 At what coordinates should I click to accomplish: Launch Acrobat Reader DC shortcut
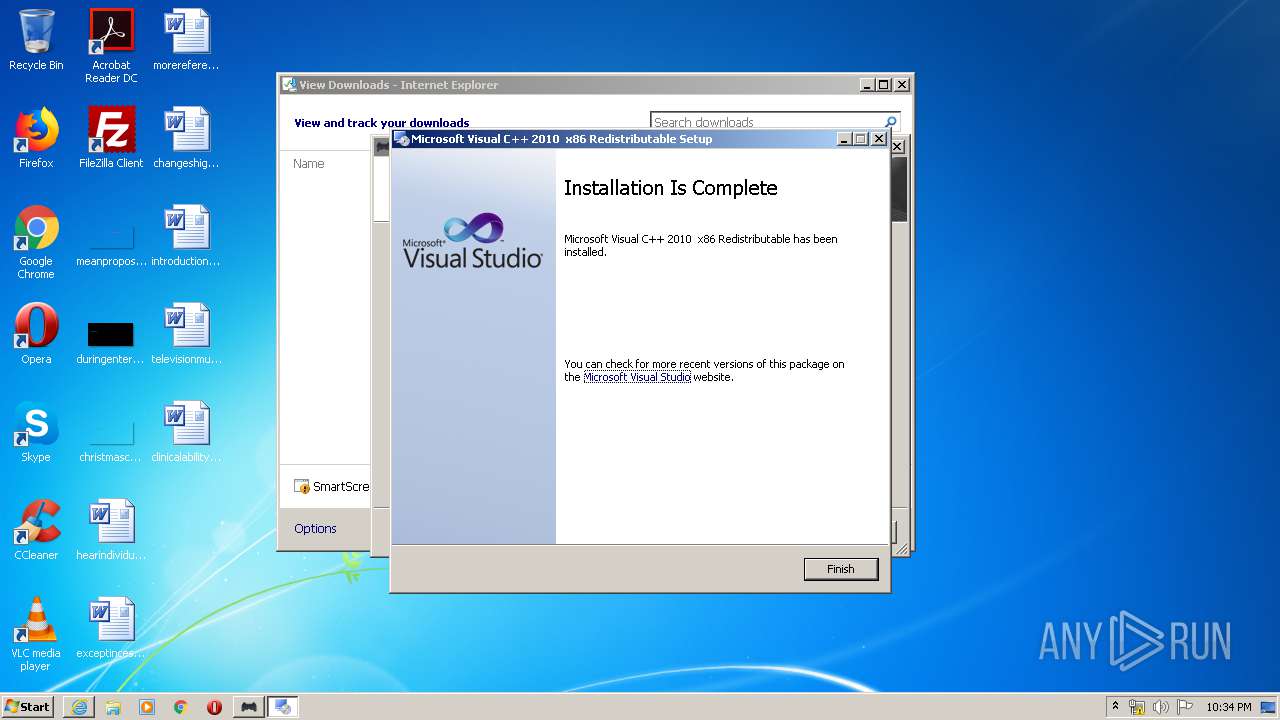(x=111, y=46)
